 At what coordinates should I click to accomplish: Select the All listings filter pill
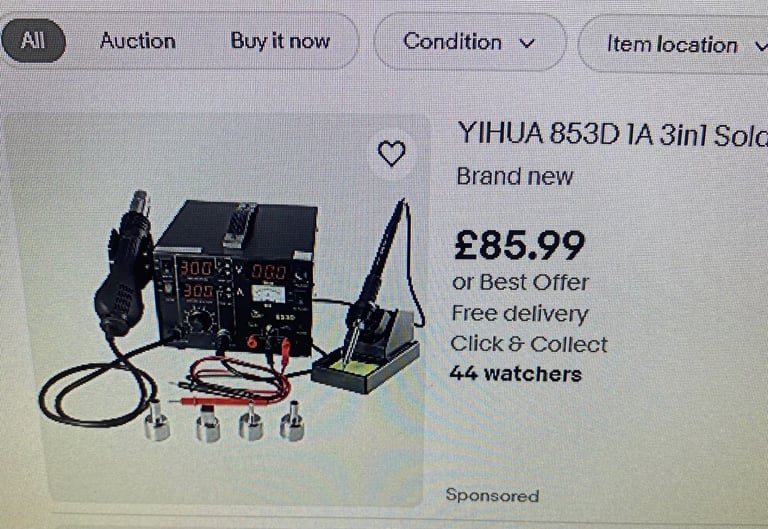(33, 41)
